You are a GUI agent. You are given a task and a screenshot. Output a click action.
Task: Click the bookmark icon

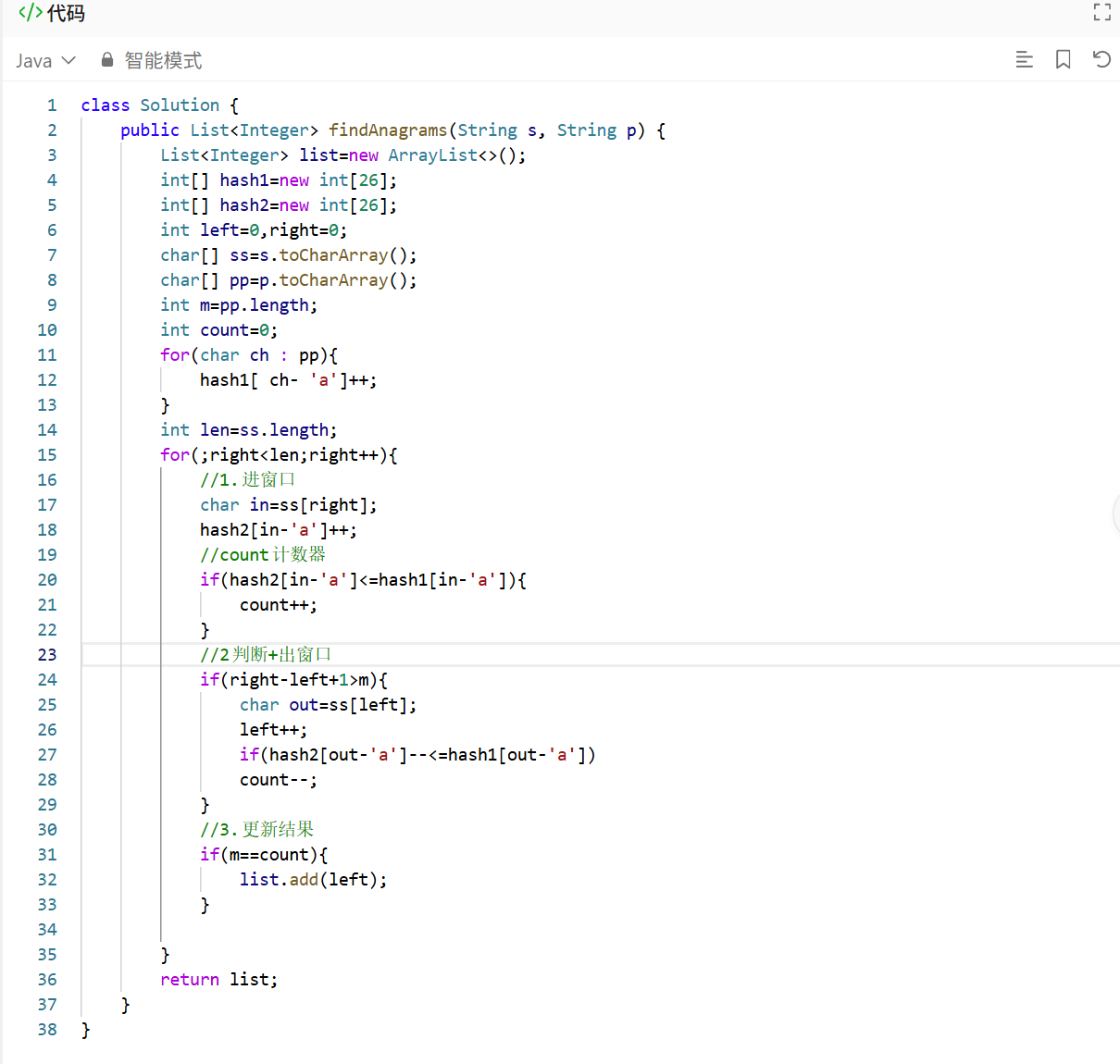[x=1063, y=60]
